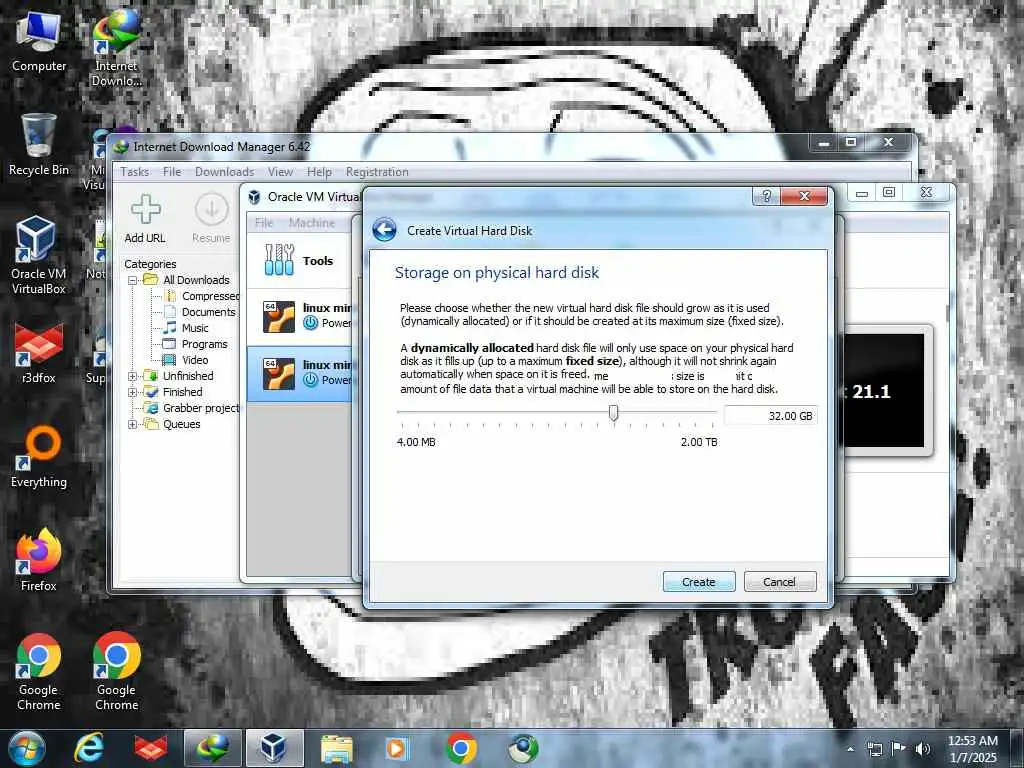Click the Action Center flag tray icon

(x=899, y=749)
